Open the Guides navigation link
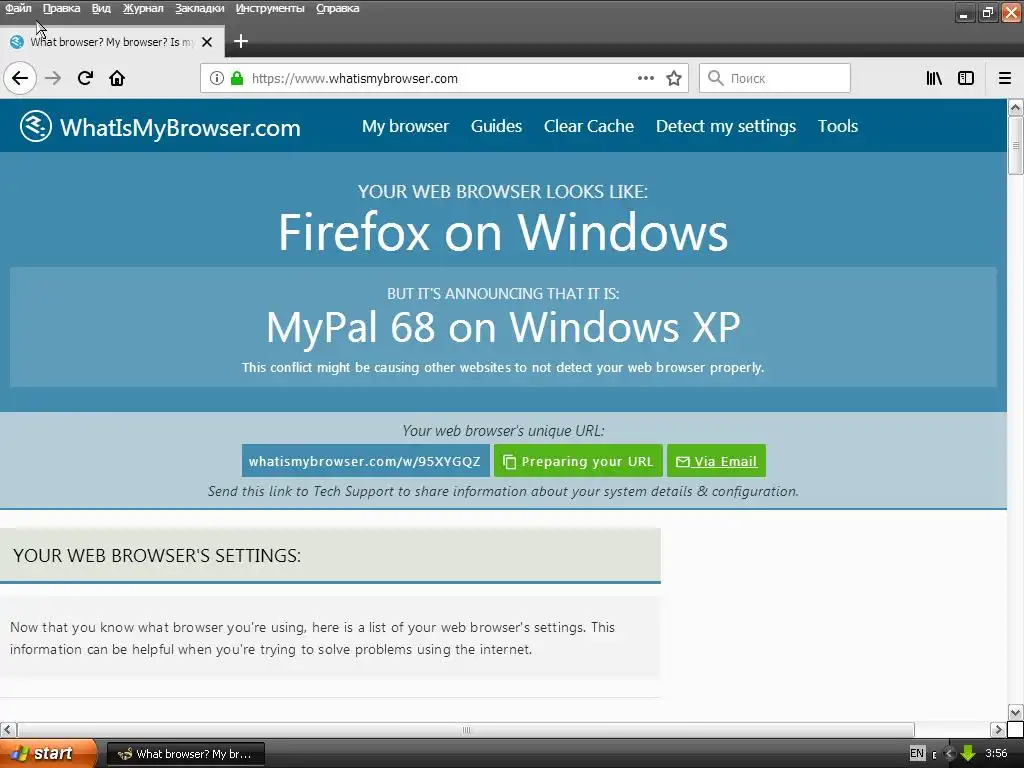Image resolution: width=1024 pixels, height=768 pixels. point(496,126)
